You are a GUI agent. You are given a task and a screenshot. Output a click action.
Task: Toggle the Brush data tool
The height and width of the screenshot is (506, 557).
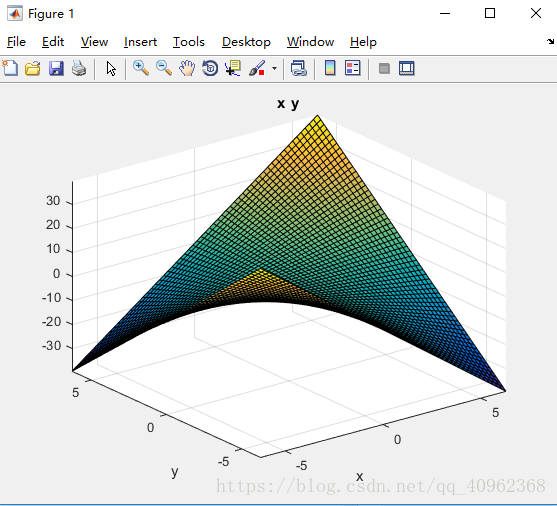pyautogui.click(x=257, y=68)
